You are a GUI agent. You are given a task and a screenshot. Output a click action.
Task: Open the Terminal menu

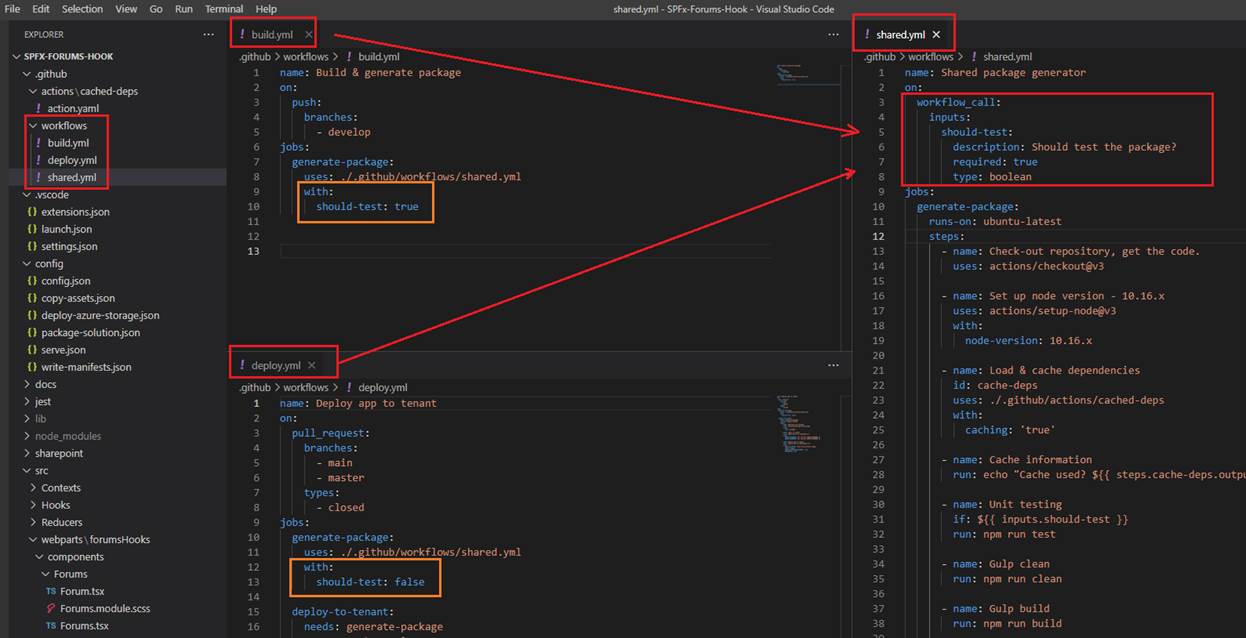224,9
